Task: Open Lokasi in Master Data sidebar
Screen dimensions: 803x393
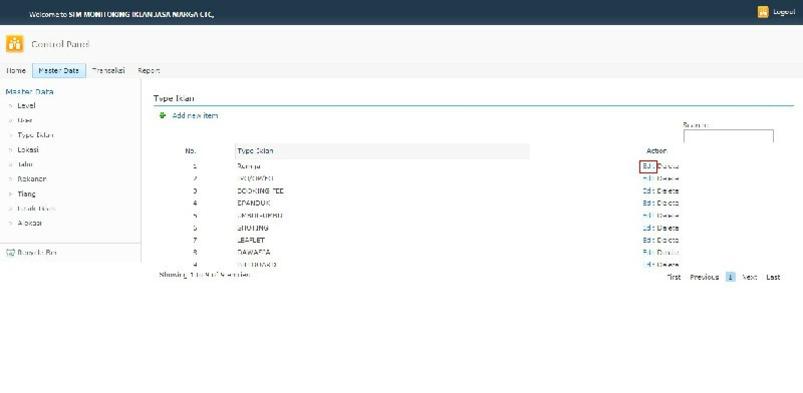Action: tap(28, 150)
